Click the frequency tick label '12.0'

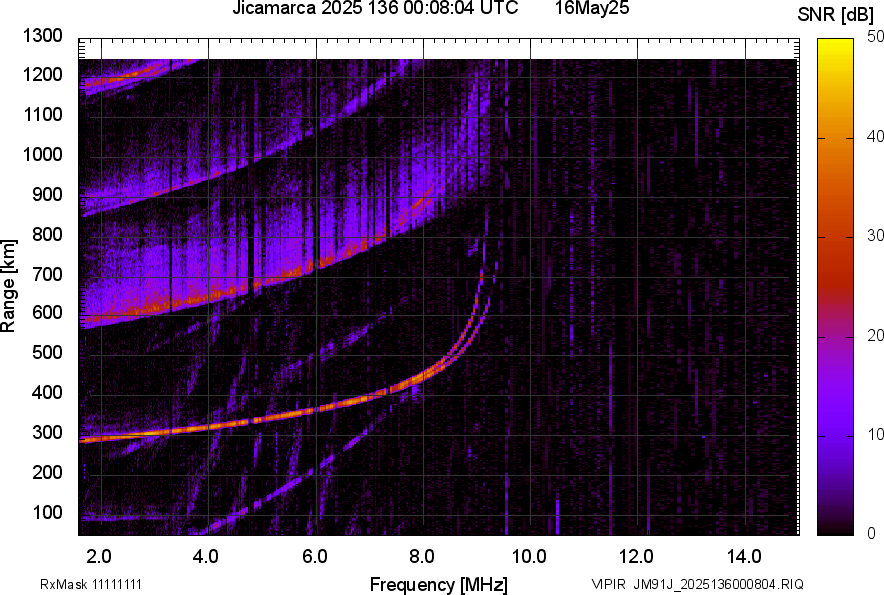tap(637, 557)
